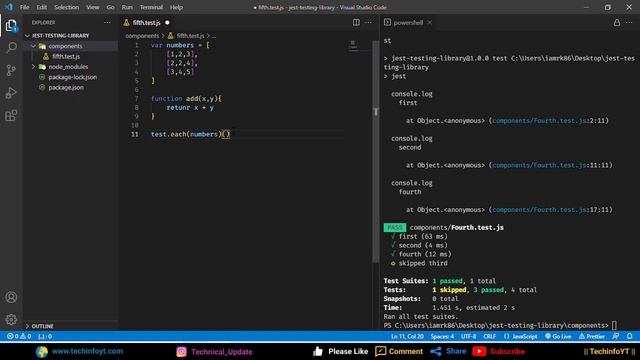This screenshot has height=360, width=640.
Task: Open notifications bell in status bar
Action: point(629,336)
